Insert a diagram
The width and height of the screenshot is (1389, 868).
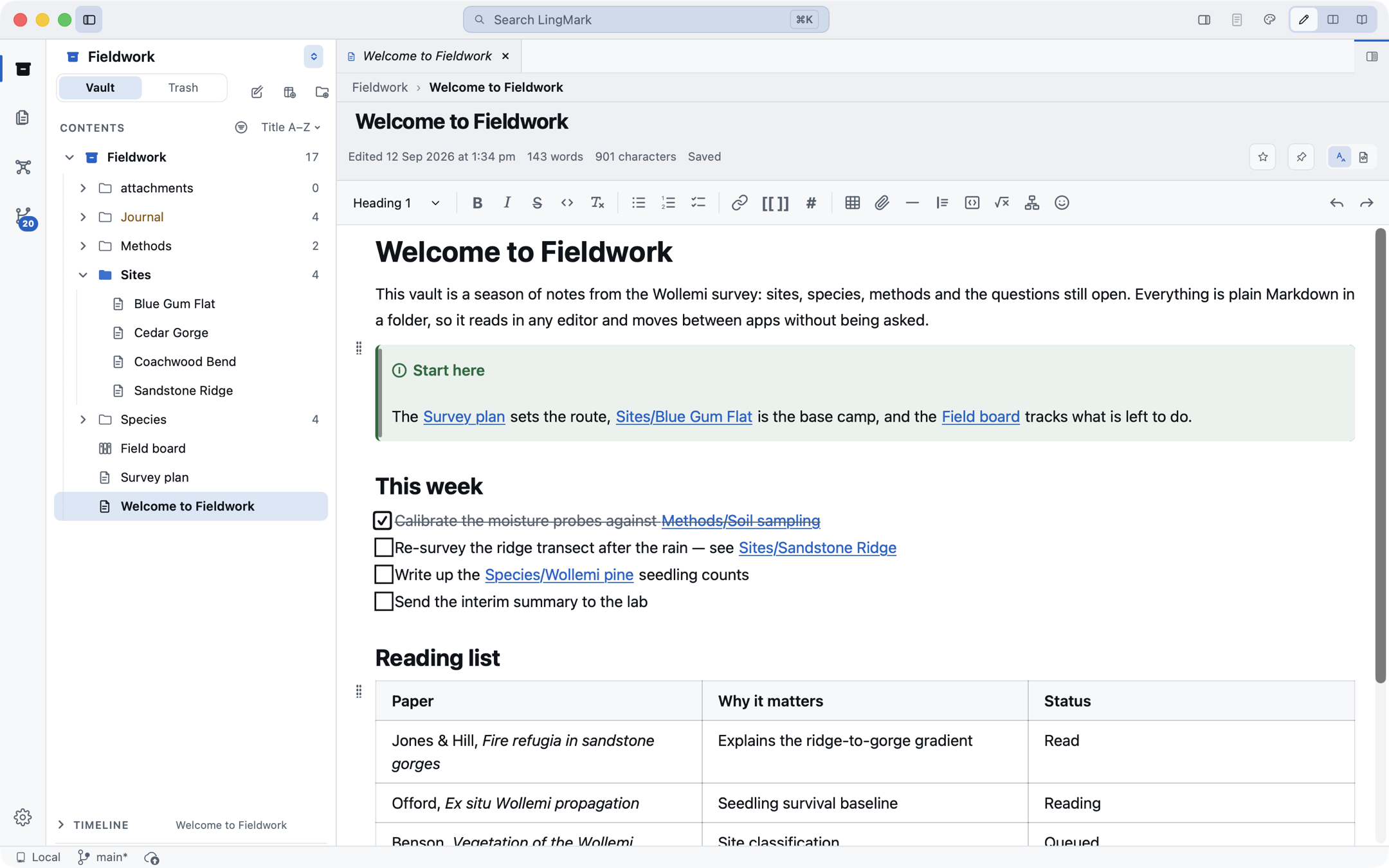pyautogui.click(x=1031, y=203)
